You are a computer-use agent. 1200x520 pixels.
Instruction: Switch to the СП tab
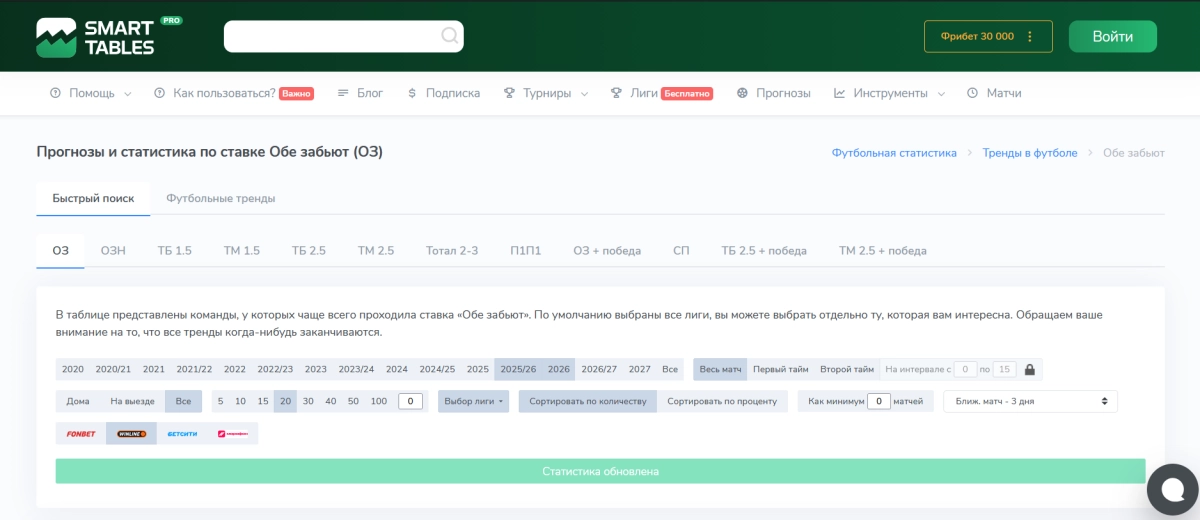click(x=681, y=250)
